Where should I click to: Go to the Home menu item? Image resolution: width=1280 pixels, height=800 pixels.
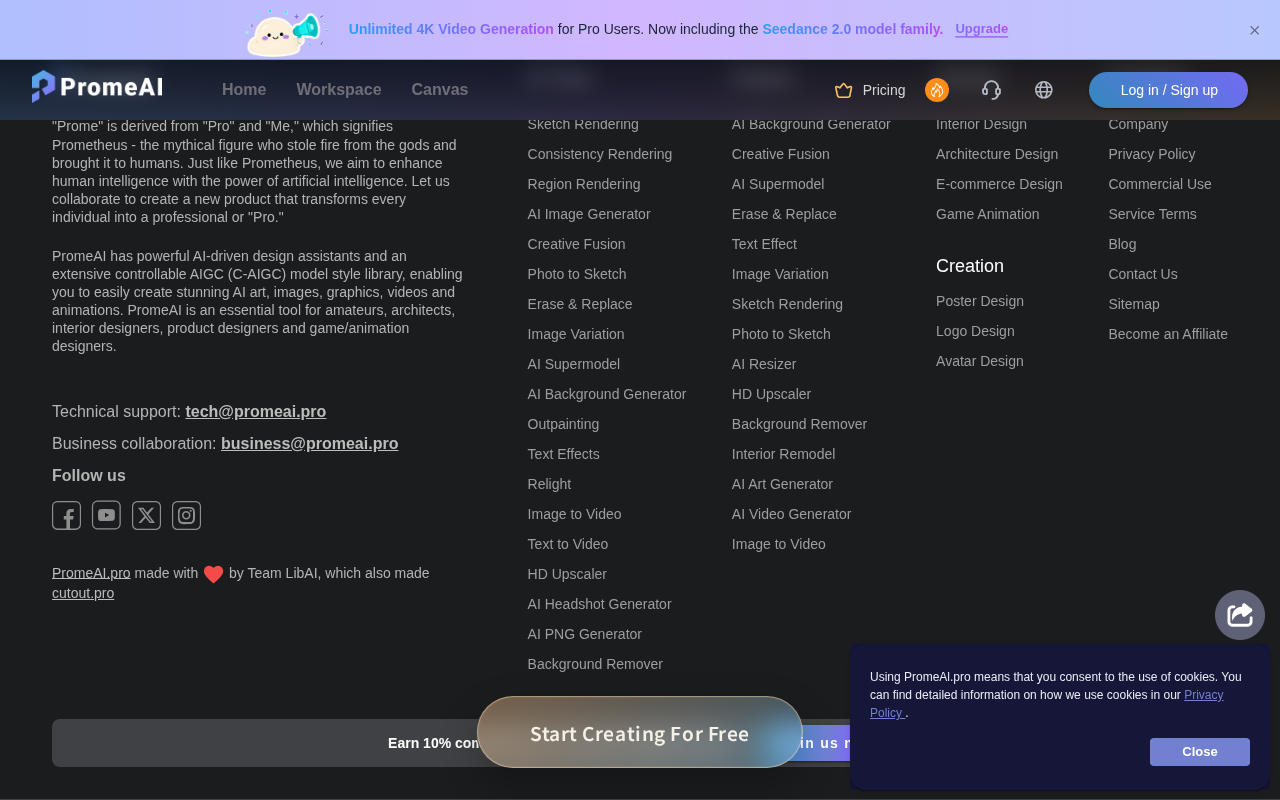pyautogui.click(x=244, y=90)
